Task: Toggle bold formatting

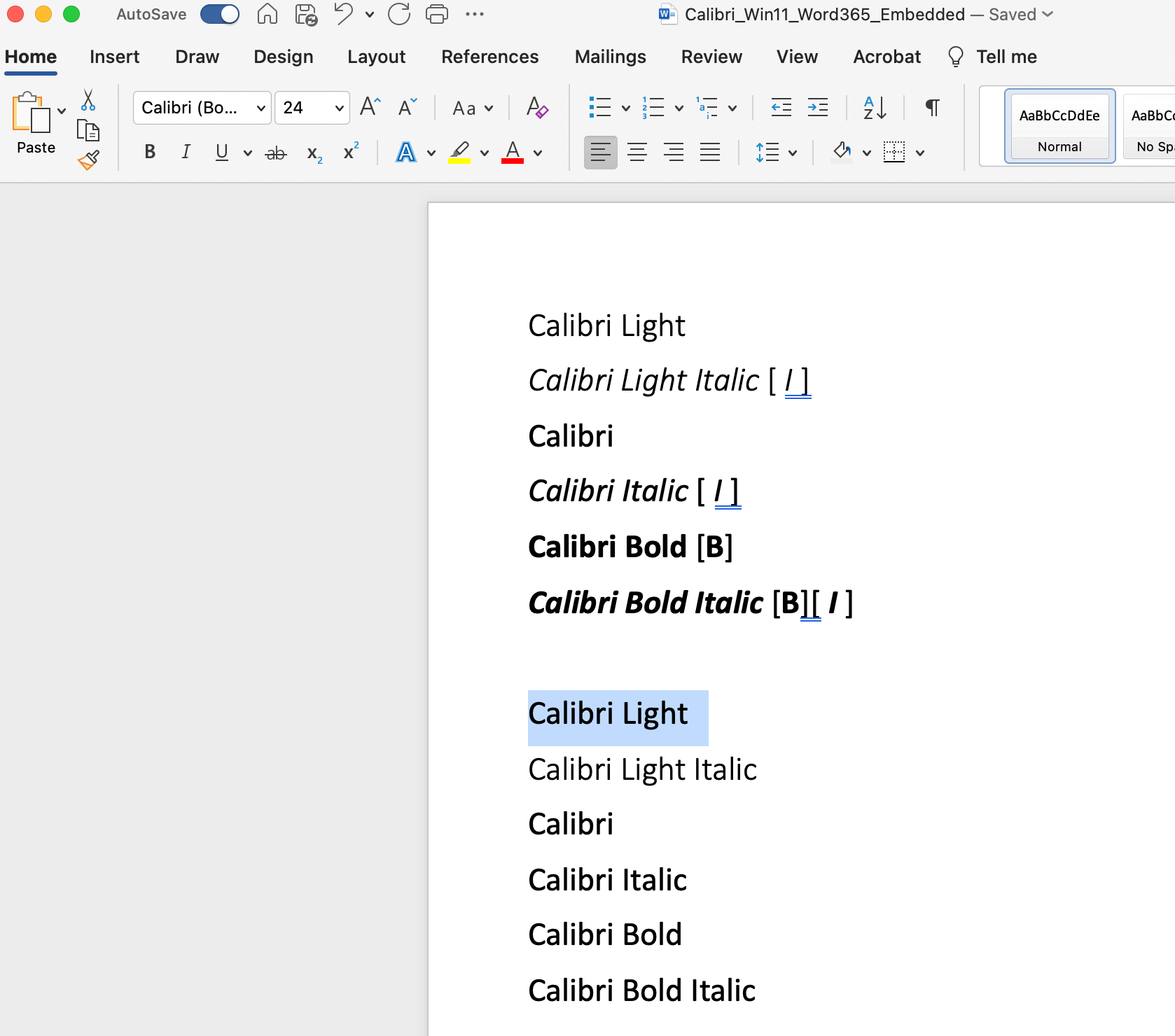Action: coord(149,152)
